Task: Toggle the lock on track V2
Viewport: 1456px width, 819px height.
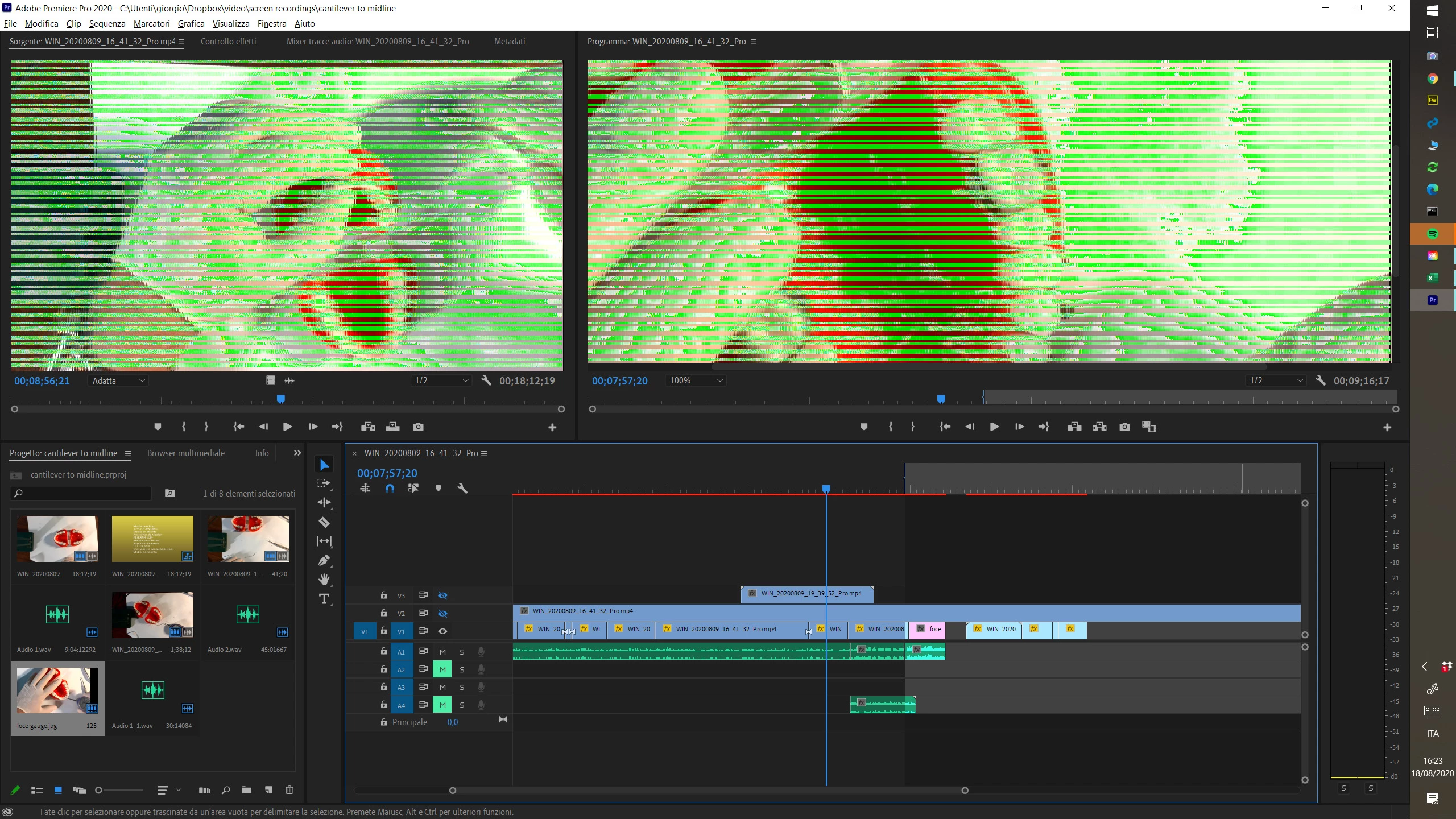Action: tap(384, 613)
